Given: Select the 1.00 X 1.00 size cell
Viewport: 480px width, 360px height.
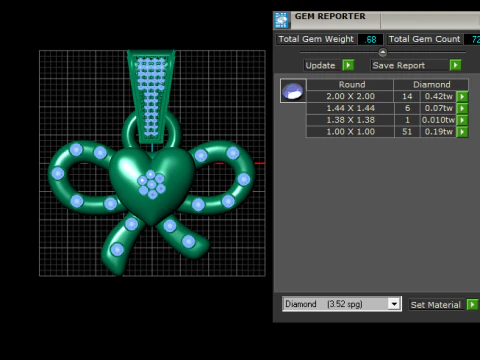Looking at the screenshot, I should [x=350, y=132].
